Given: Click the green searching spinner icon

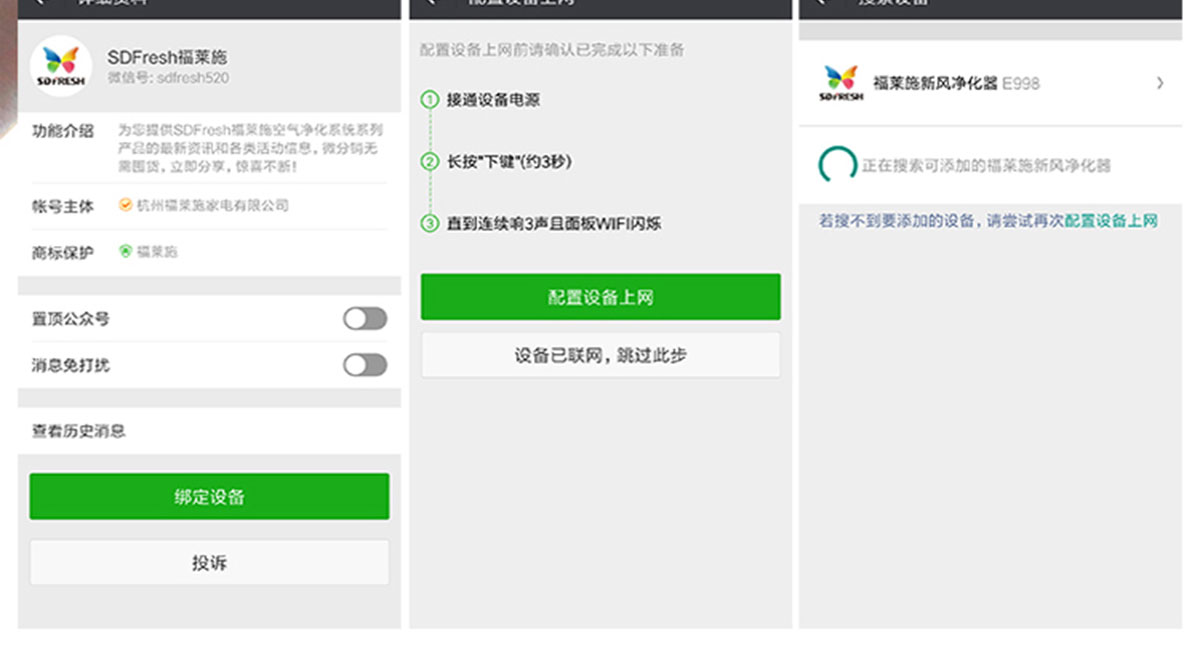Looking at the screenshot, I should (x=837, y=166).
